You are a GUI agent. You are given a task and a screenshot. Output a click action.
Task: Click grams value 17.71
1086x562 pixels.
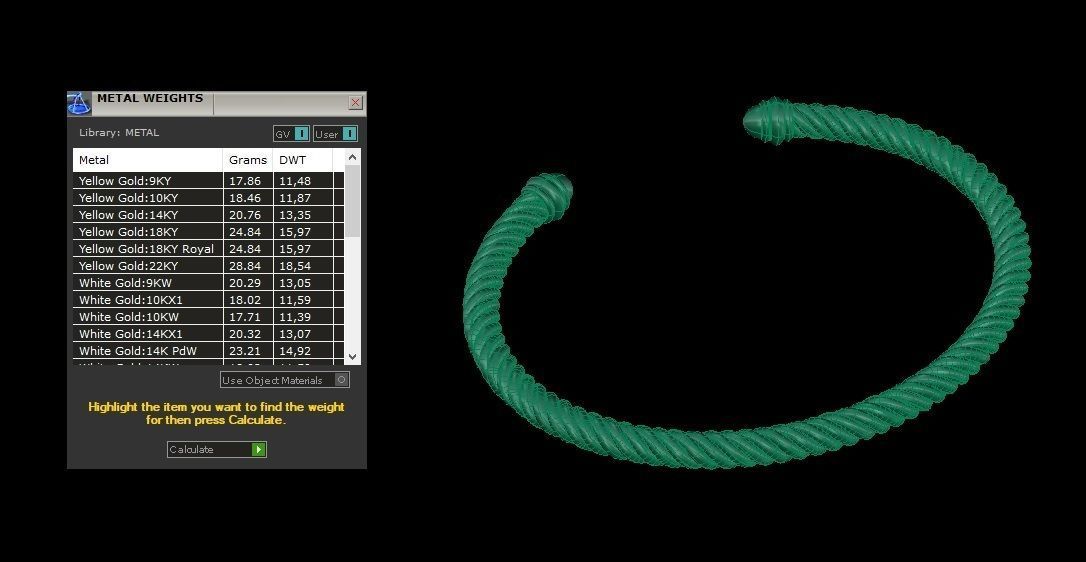[x=244, y=317]
